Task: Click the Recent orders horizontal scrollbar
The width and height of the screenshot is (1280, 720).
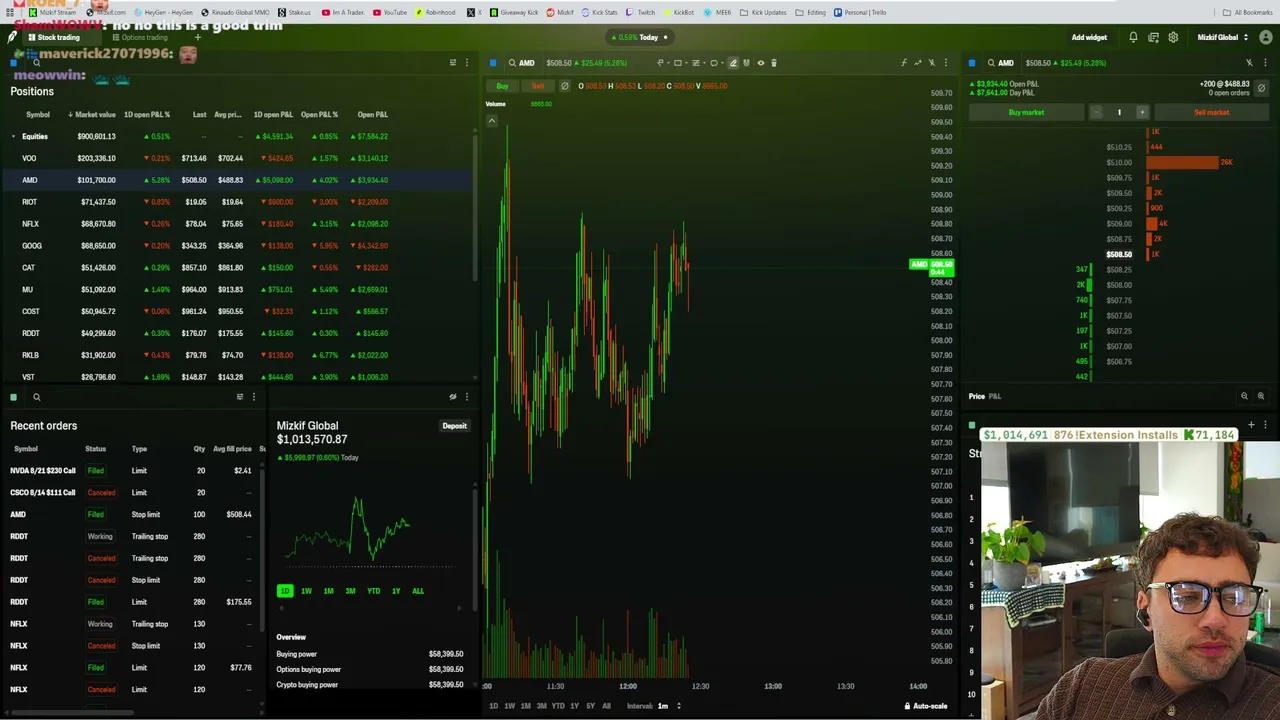Action: (x=72, y=713)
